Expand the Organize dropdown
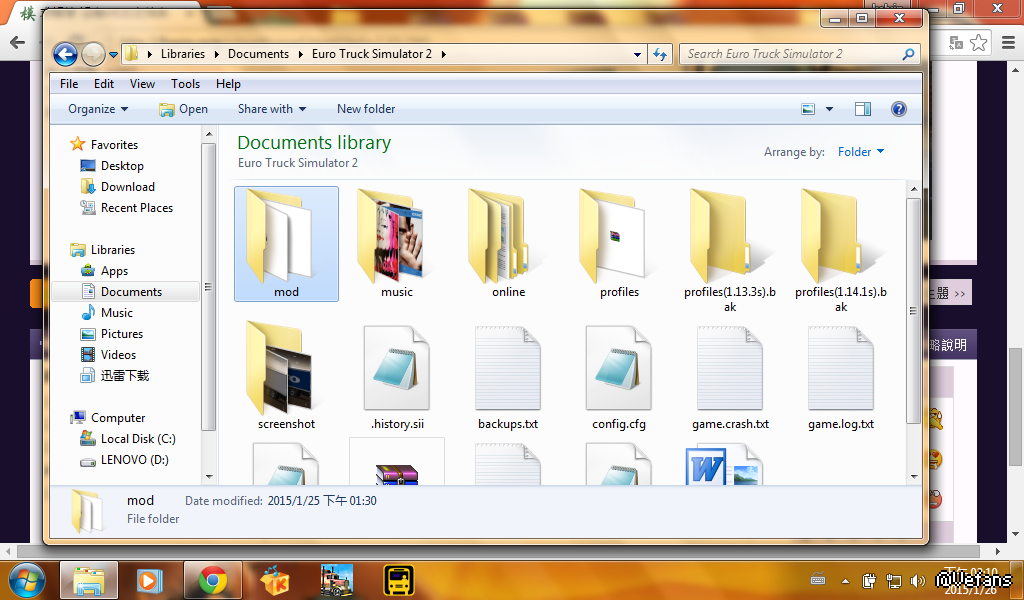Screen dimensions: 1024x600 point(98,109)
